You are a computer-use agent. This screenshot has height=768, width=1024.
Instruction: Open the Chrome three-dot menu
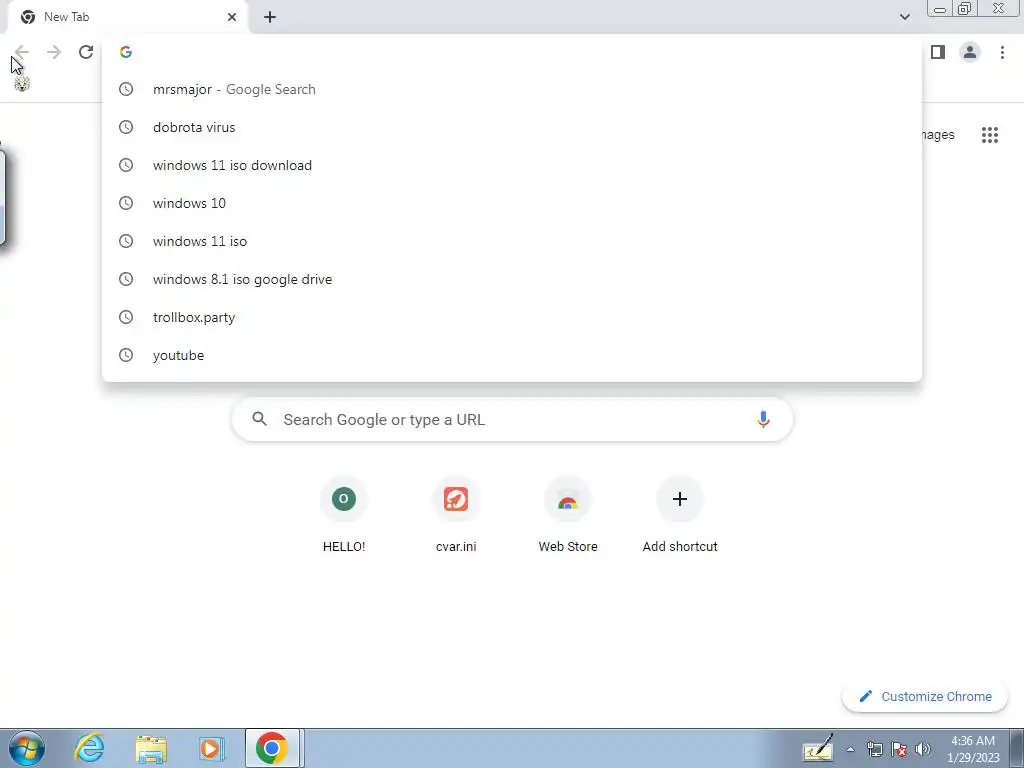(x=1002, y=52)
